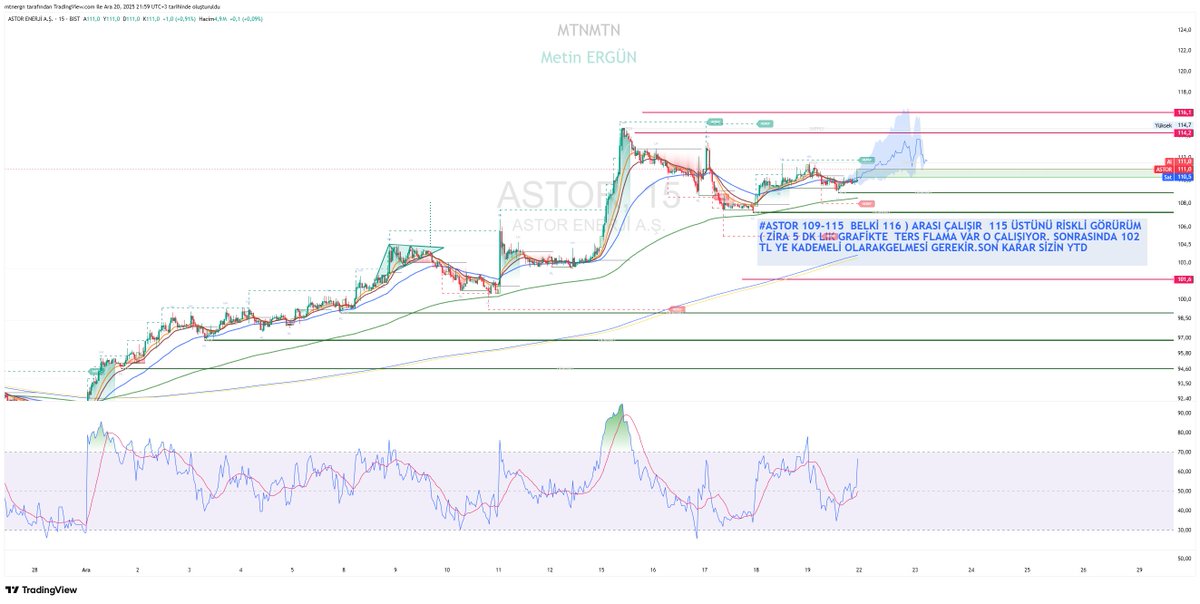Click the date label 15 on time axis
Screen dimensions: 1200x604
click(x=601, y=568)
